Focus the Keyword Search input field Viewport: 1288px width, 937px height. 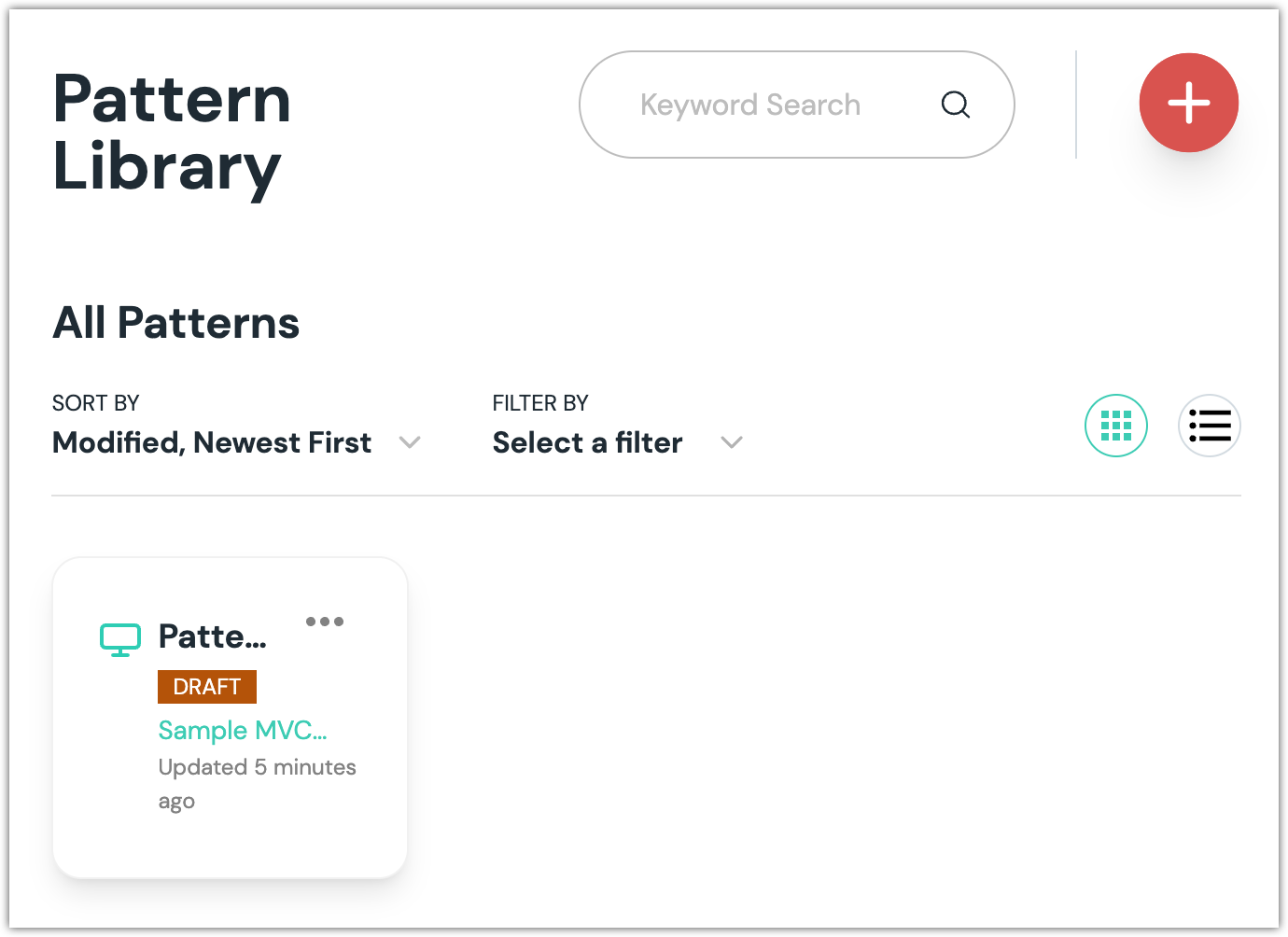pos(796,105)
